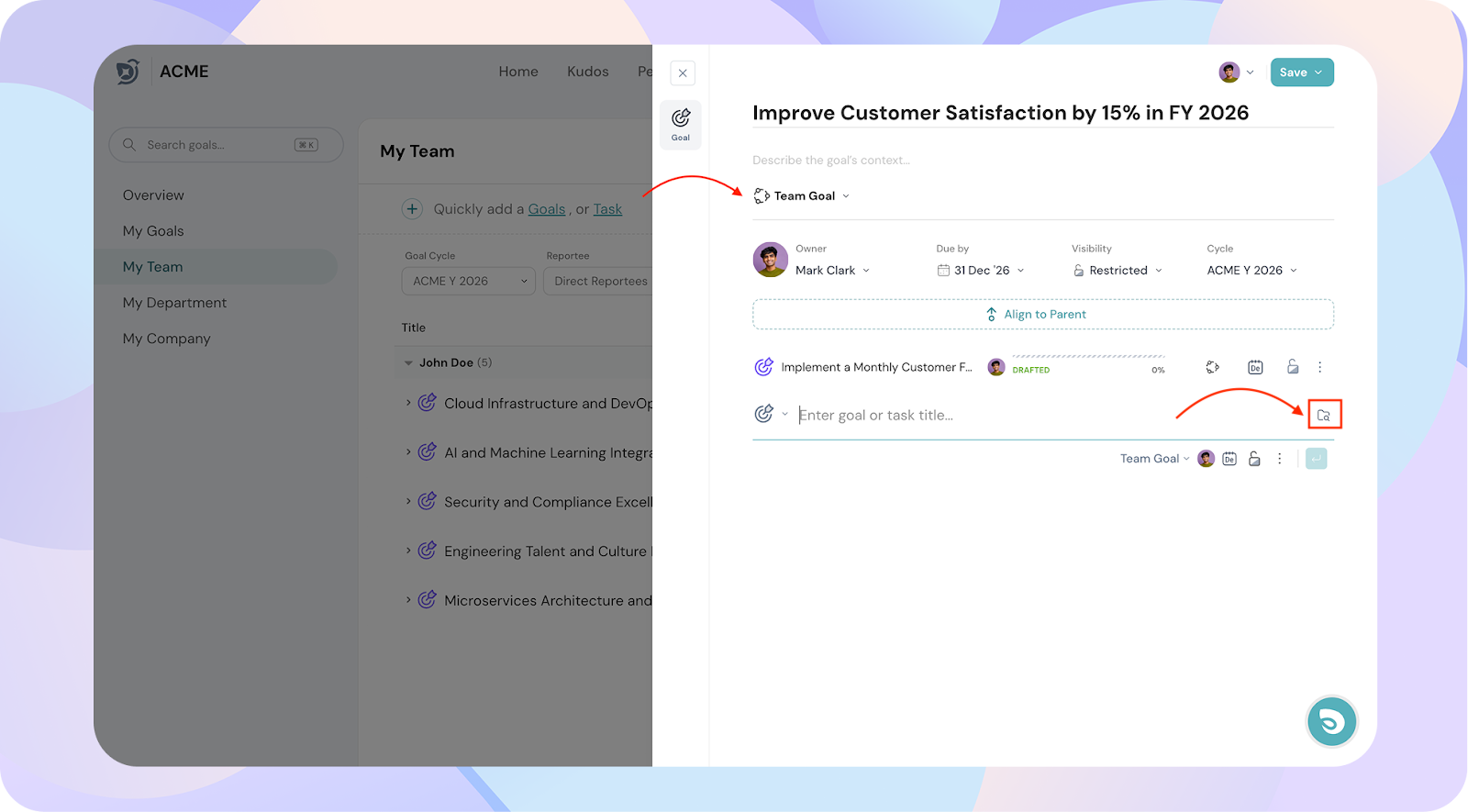
Task: Expand the Microservices Architecture goal
Action: (408, 599)
